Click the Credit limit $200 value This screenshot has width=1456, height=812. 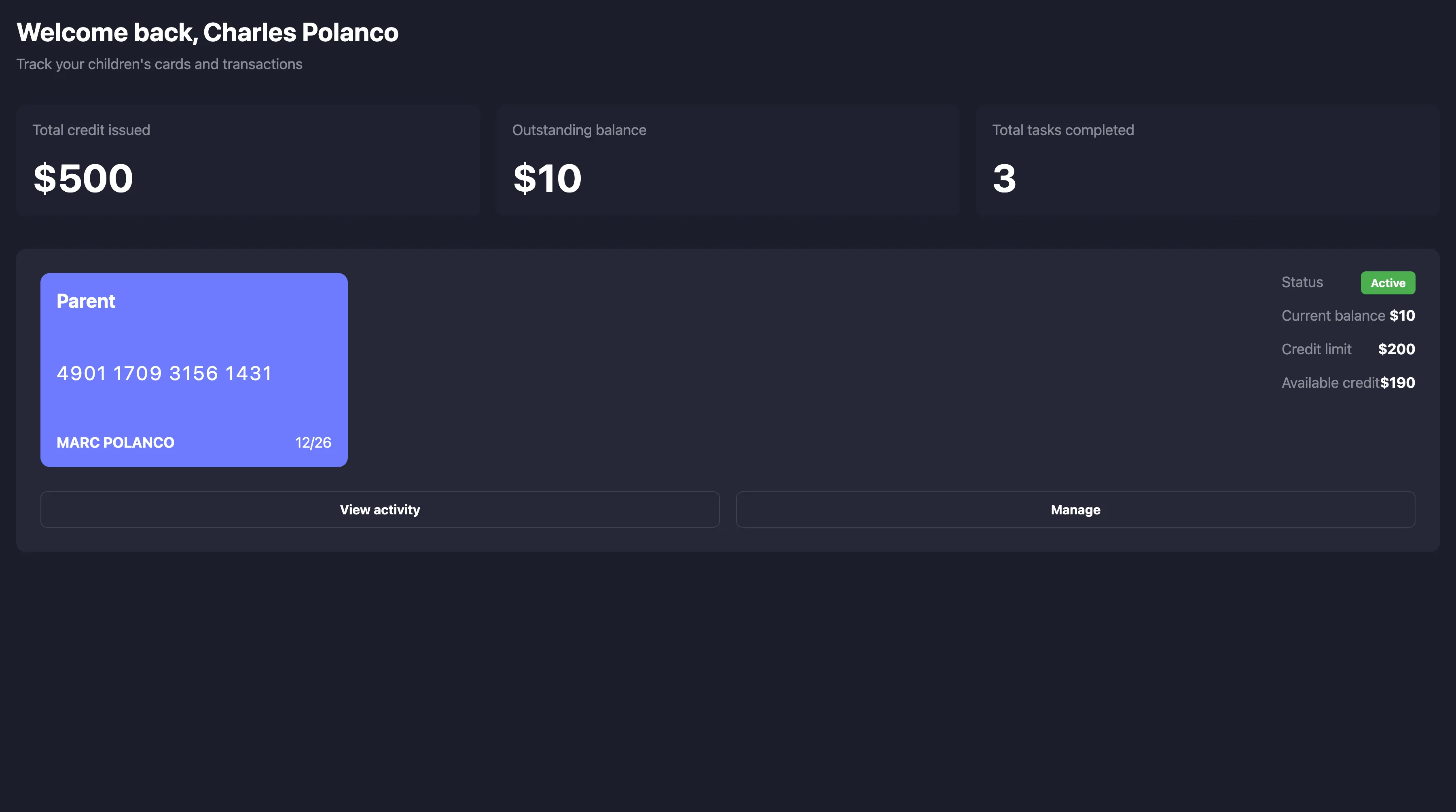(1396, 349)
